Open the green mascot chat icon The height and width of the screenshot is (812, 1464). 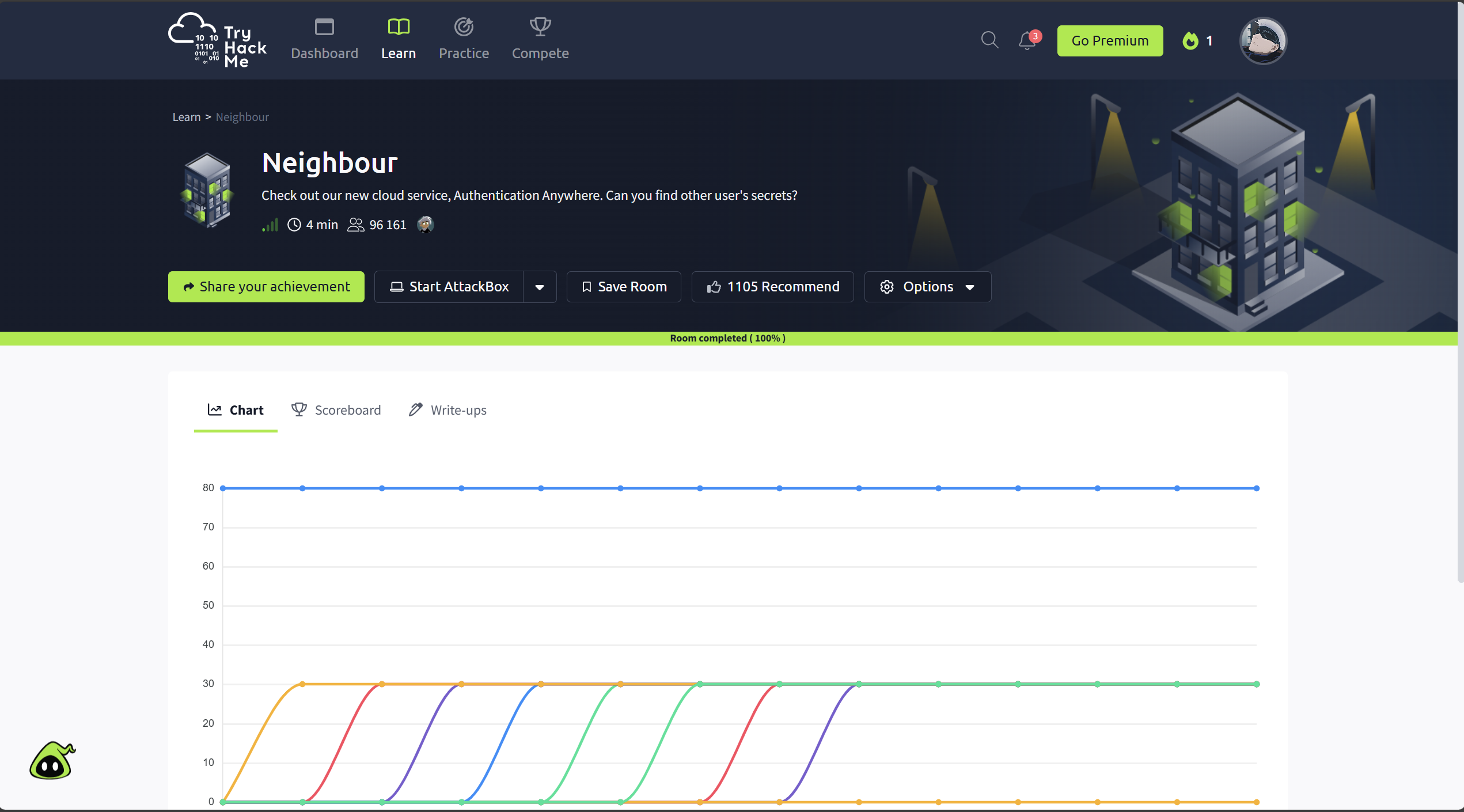click(x=52, y=760)
